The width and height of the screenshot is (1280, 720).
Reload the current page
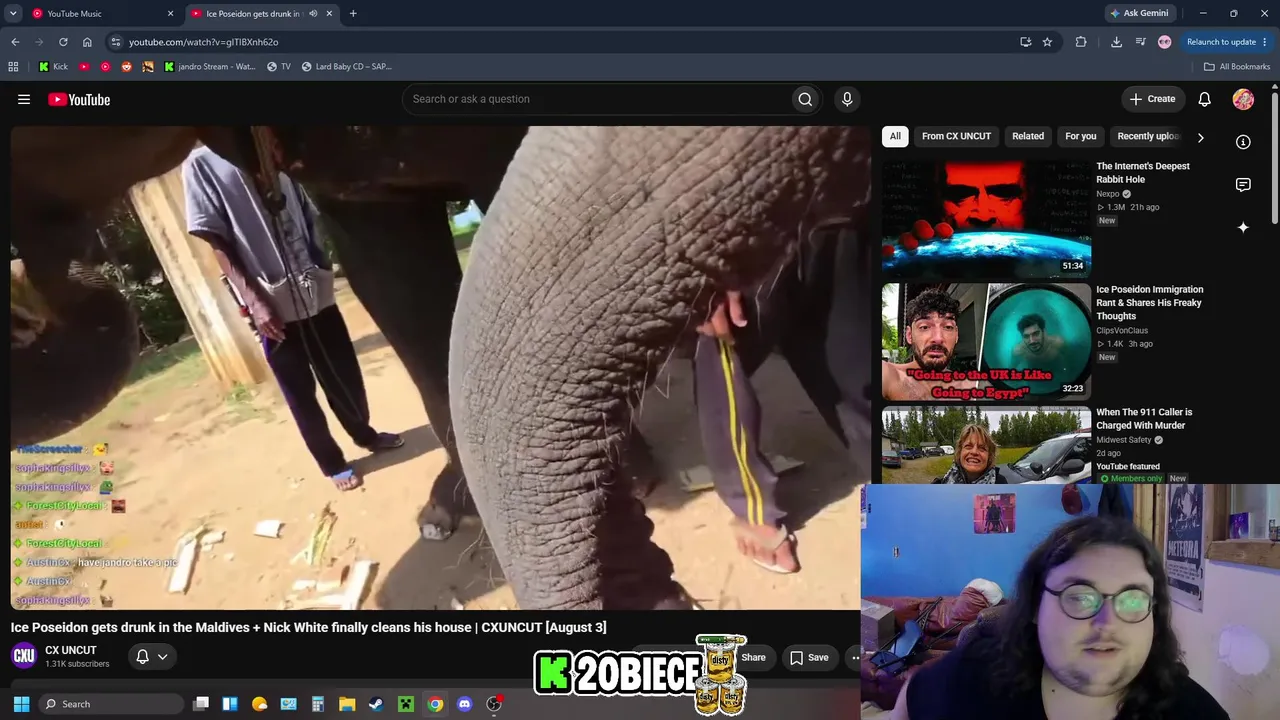[x=63, y=42]
